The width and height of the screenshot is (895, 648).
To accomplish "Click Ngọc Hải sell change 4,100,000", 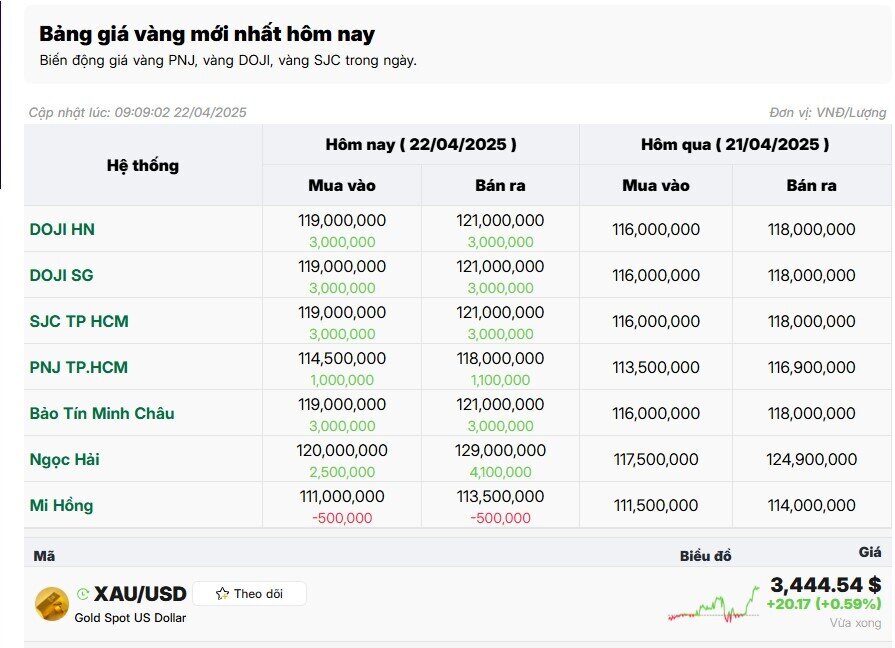I will pos(501,472).
